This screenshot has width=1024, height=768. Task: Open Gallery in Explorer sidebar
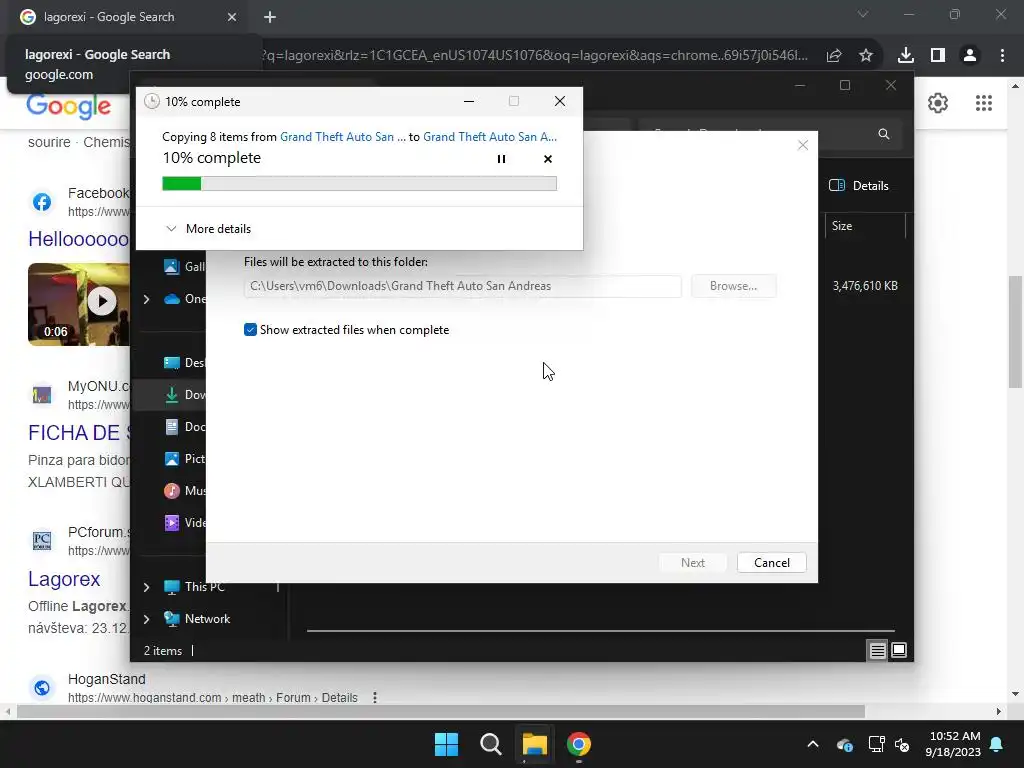click(185, 266)
